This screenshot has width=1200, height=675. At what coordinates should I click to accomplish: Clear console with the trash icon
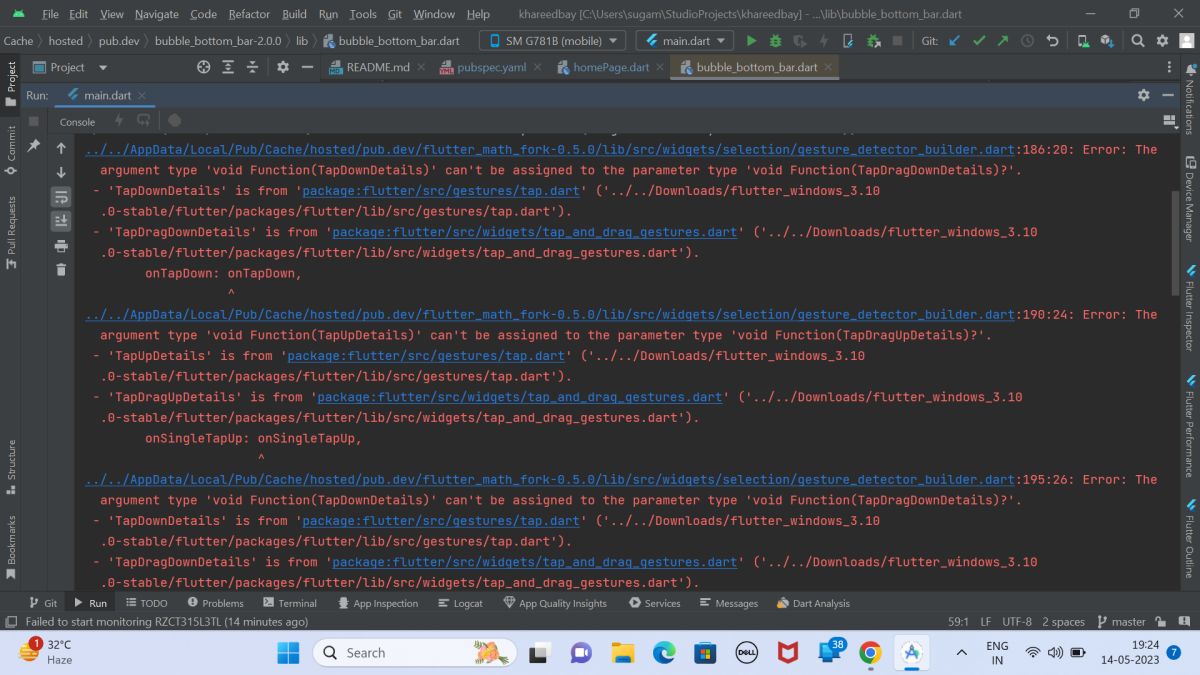click(x=61, y=270)
